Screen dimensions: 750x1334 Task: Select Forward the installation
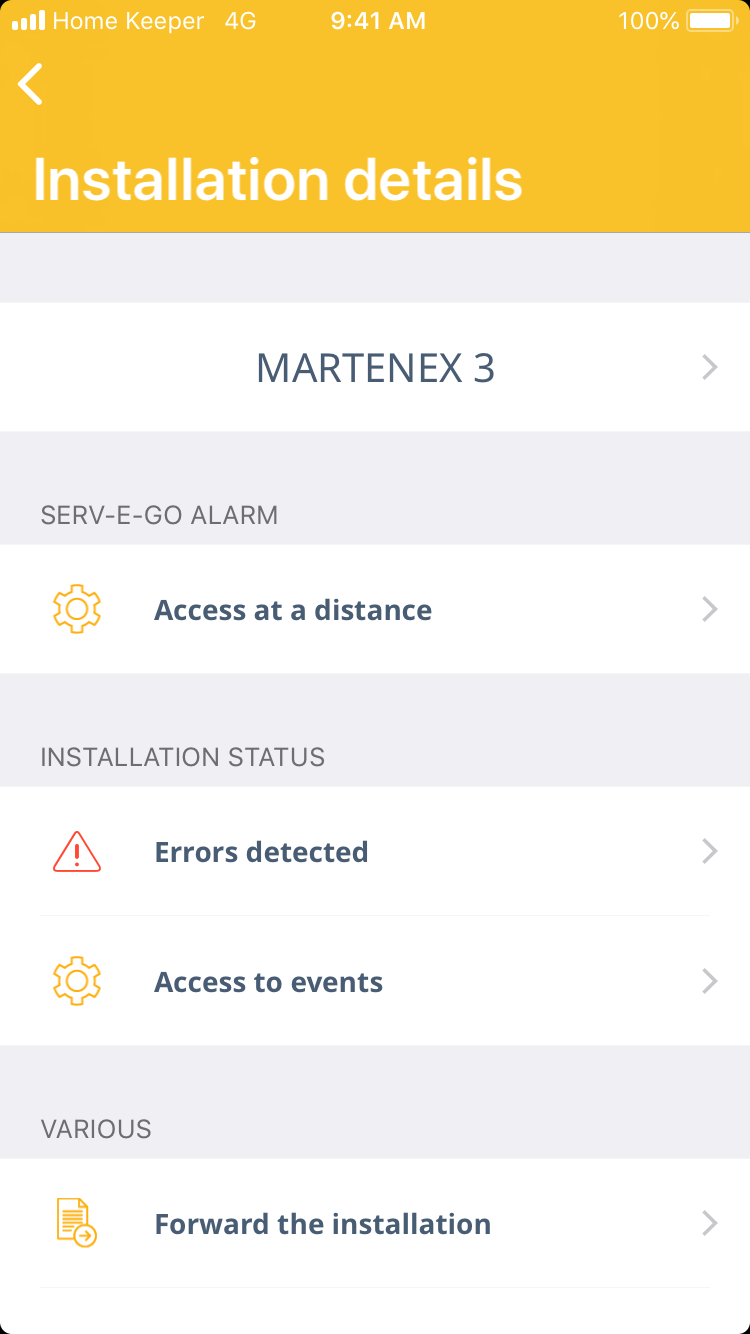coord(322,1224)
